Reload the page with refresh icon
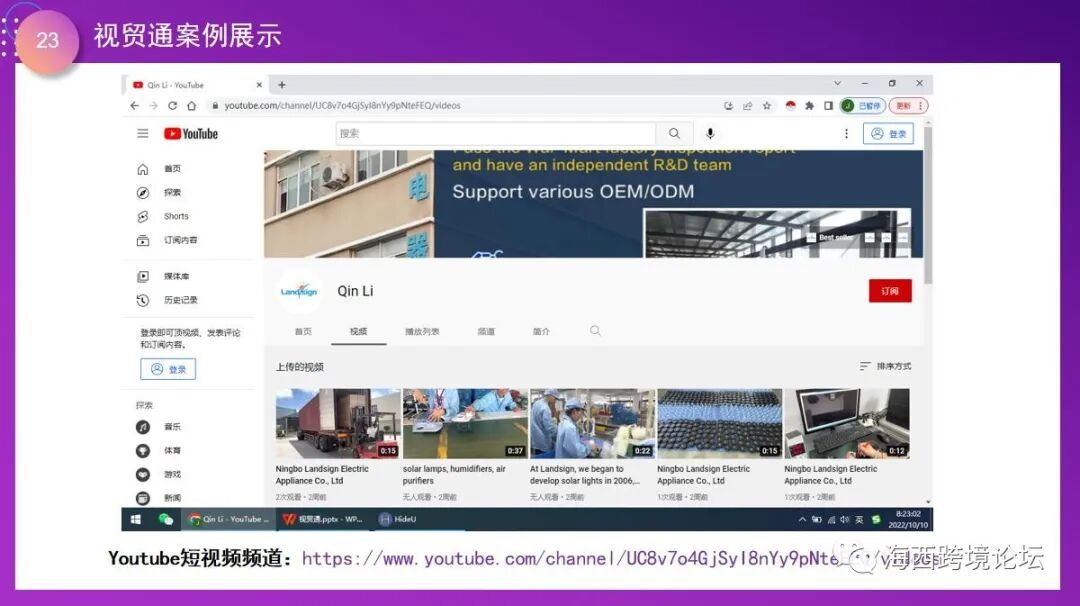1080x606 pixels. point(172,105)
